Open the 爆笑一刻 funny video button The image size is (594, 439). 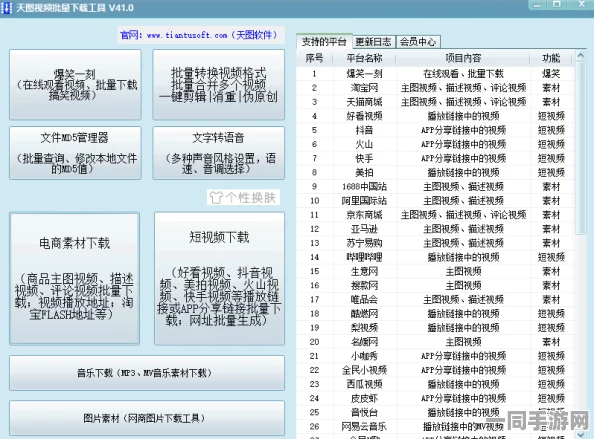click(75, 84)
